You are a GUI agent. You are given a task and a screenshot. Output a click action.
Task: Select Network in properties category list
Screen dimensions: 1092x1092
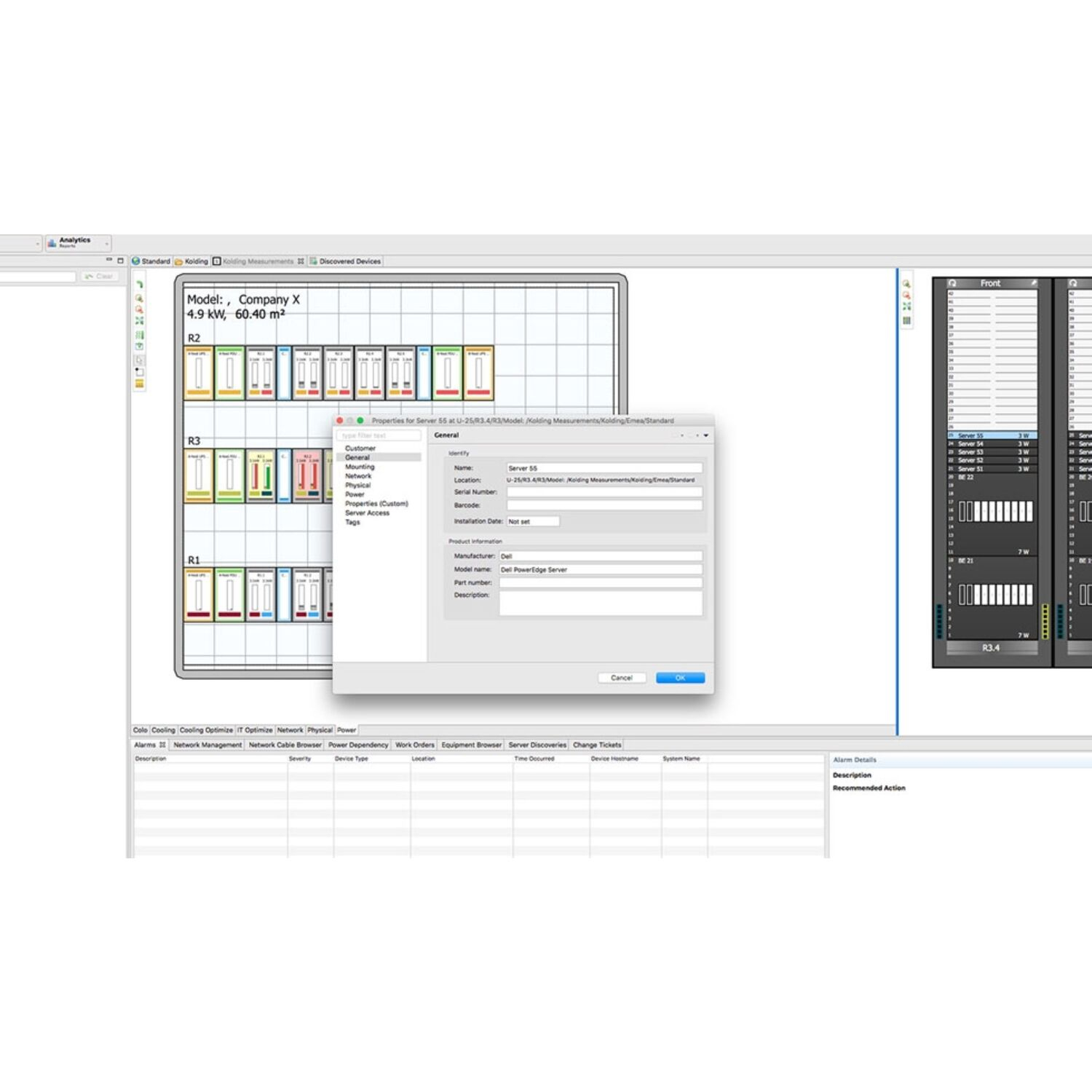point(358,476)
